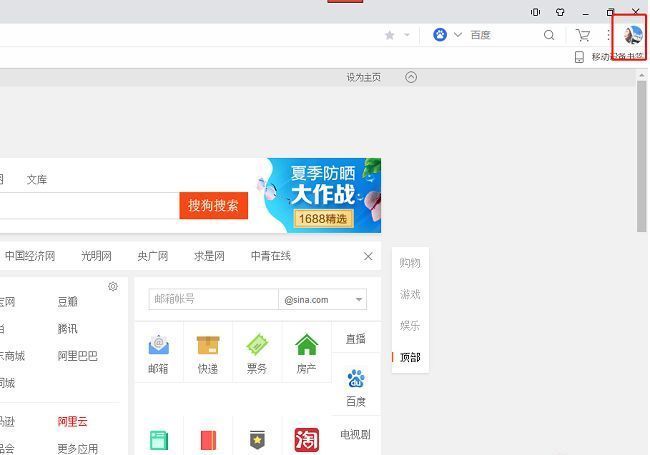Open the 夏季防晒大作战 banner ad
Viewport: 650px width, 455px height.
(x=319, y=195)
